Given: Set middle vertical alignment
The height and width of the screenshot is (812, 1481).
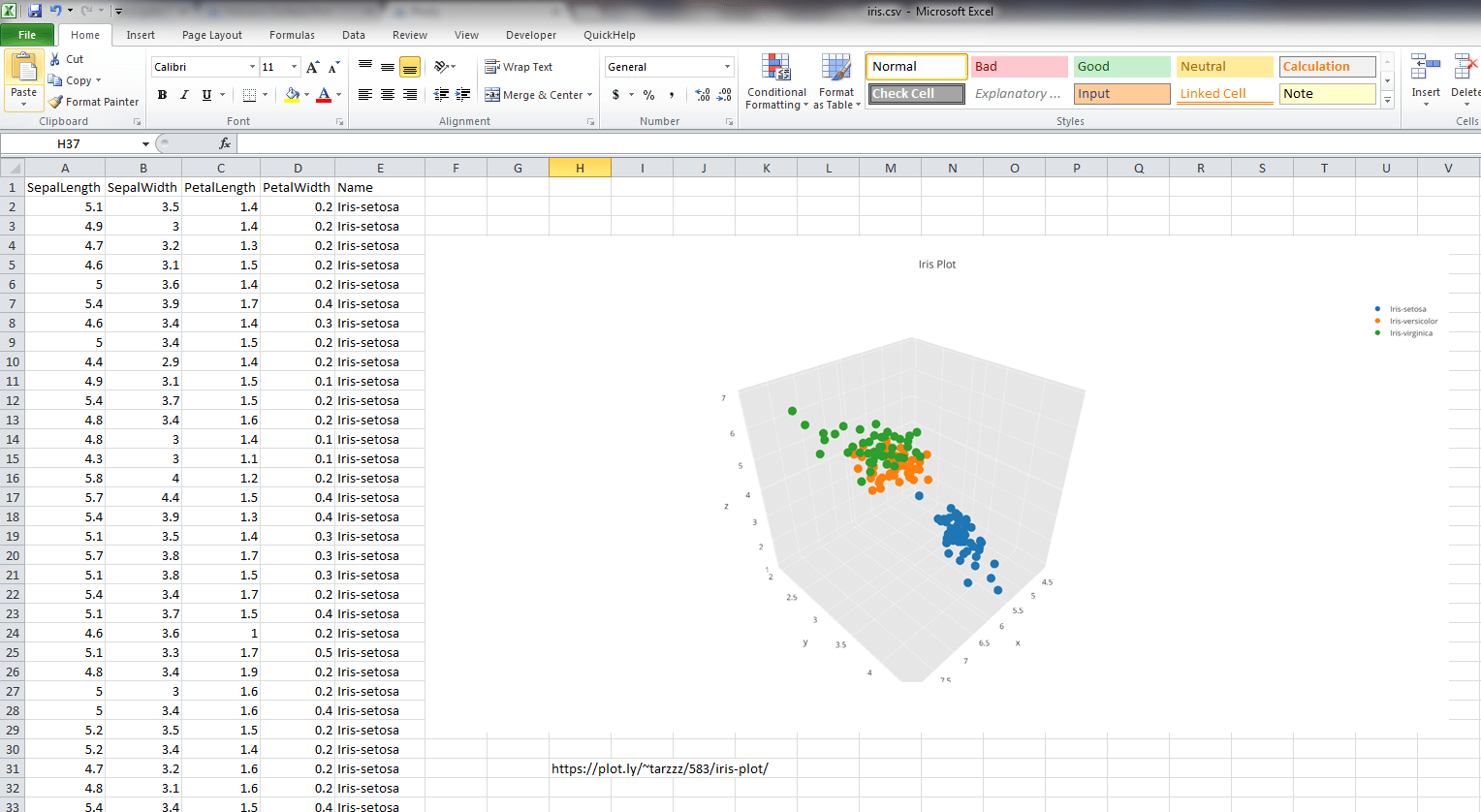Looking at the screenshot, I should [x=388, y=67].
